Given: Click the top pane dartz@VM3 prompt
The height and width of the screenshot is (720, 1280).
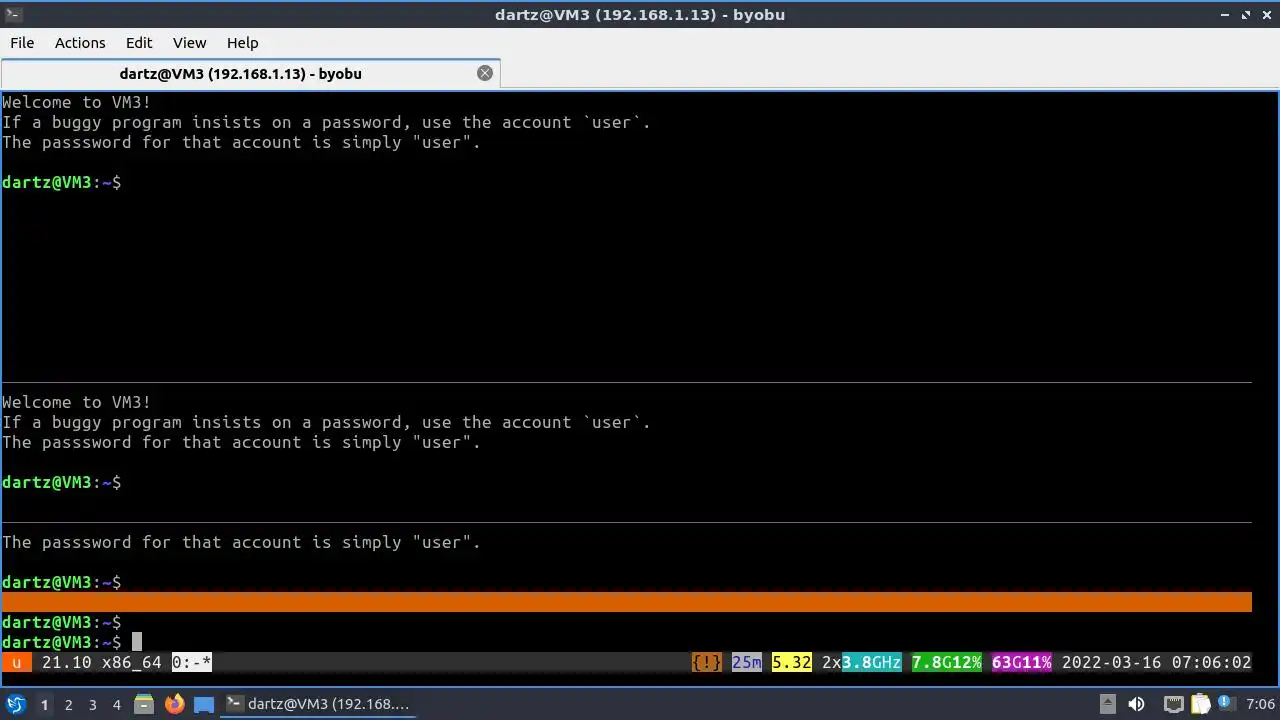Looking at the screenshot, I should point(62,182).
